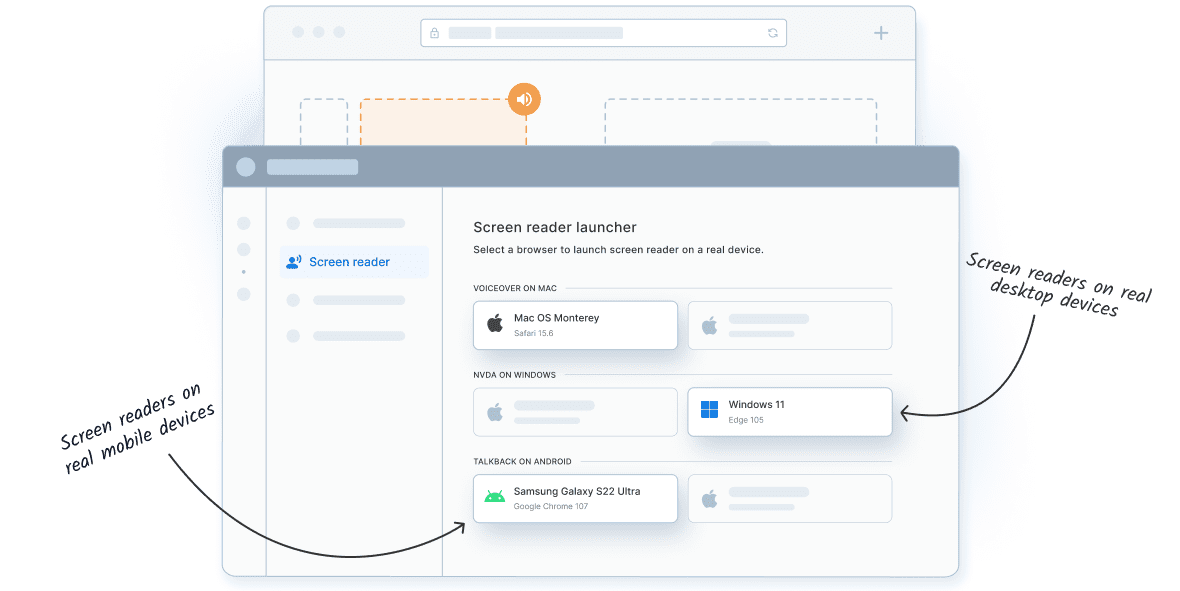Select the Android icon on the Samsung Galaxy card
Screen dimensions: 1180x591
click(x=494, y=495)
